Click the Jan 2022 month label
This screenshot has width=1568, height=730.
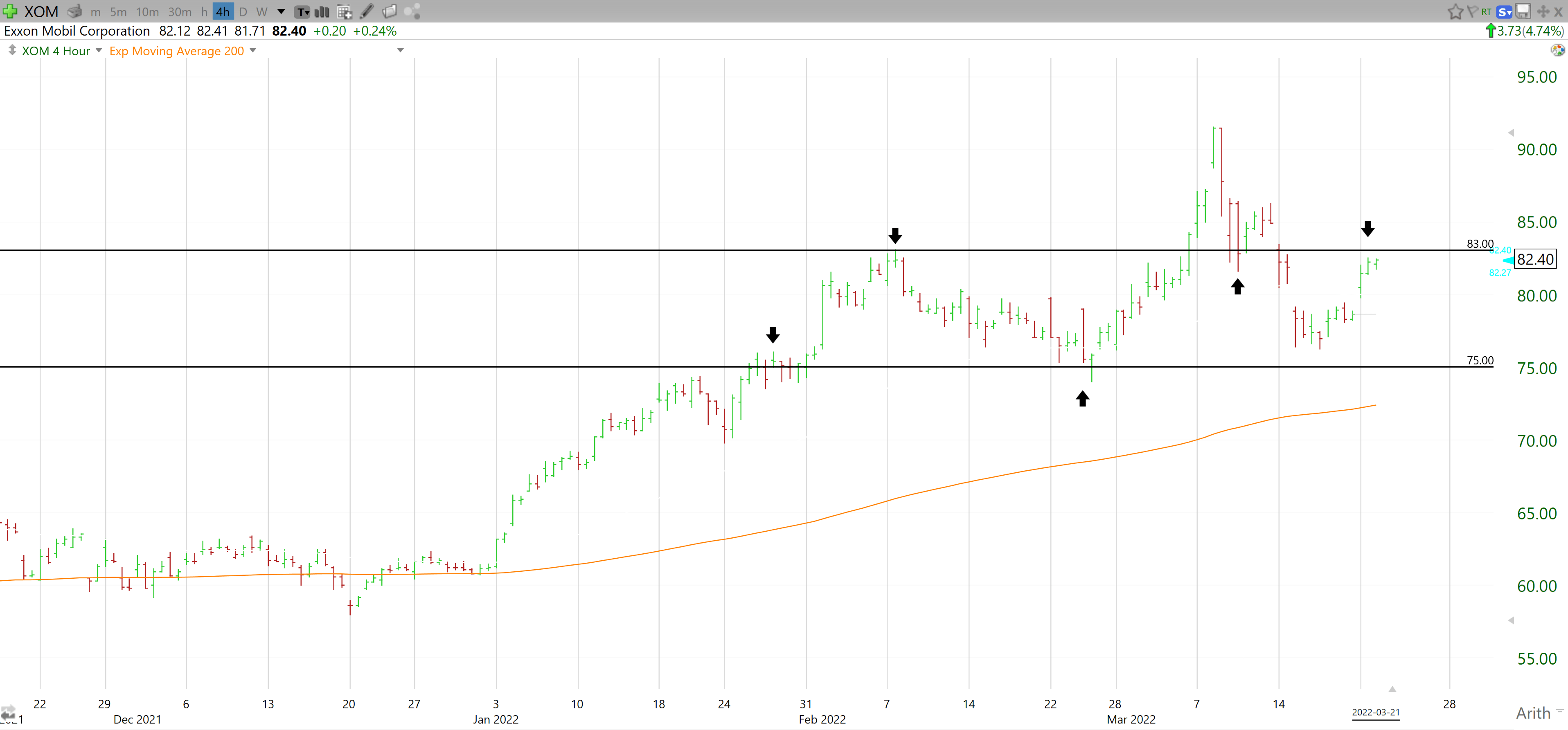[x=496, y=720]
